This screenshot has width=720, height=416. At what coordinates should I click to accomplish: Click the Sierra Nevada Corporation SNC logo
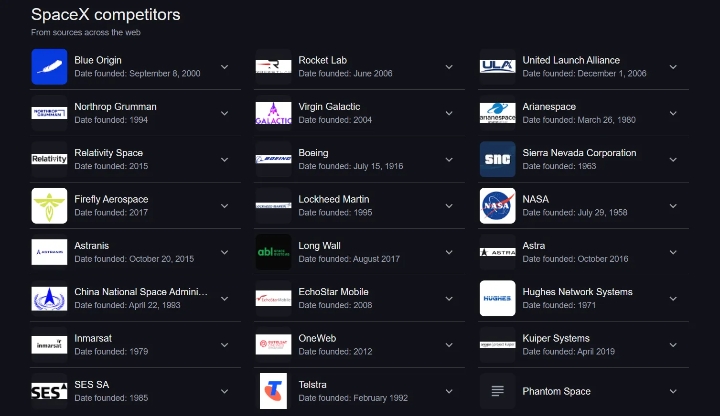pos(497,160)
